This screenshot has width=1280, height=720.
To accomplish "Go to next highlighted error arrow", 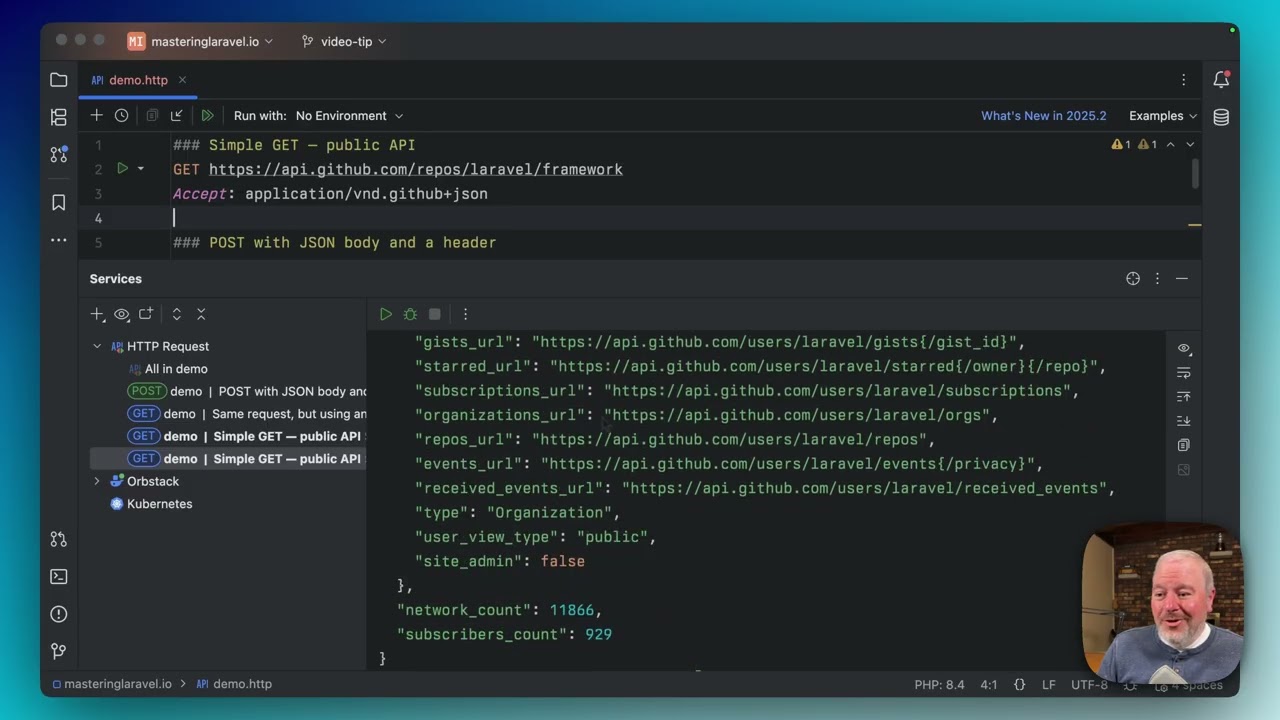I will click(1190, 145).
